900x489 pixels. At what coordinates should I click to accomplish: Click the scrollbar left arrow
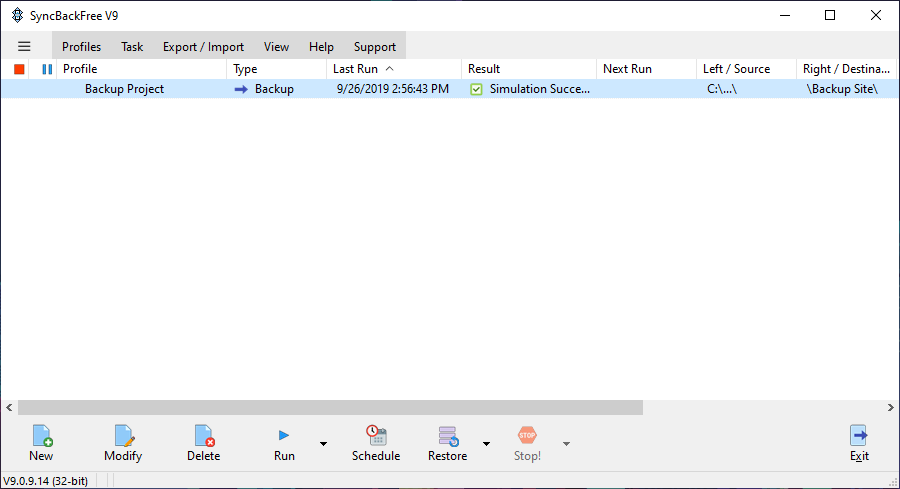click(9, 408)
